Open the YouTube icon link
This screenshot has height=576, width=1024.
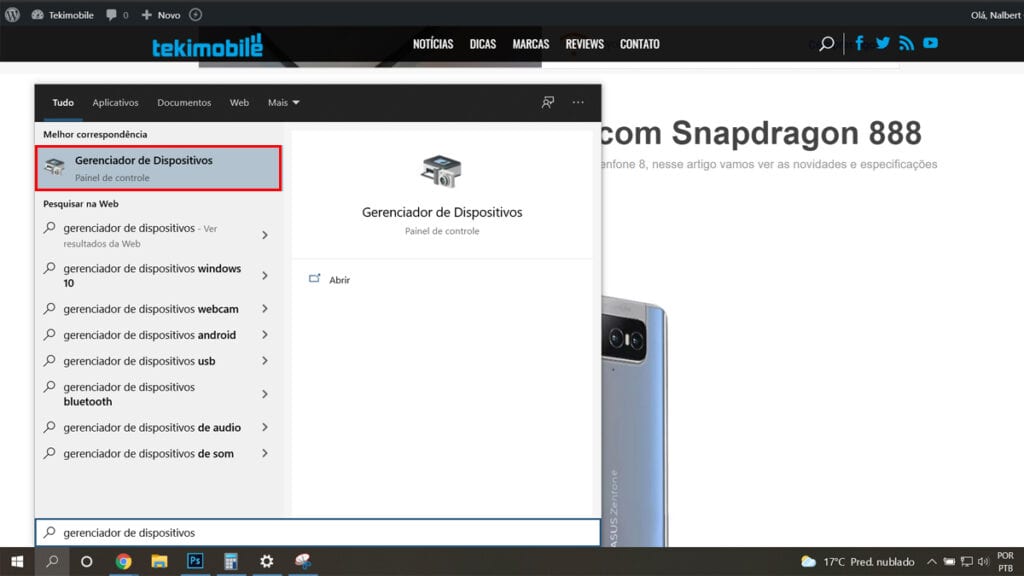[930, 43]
